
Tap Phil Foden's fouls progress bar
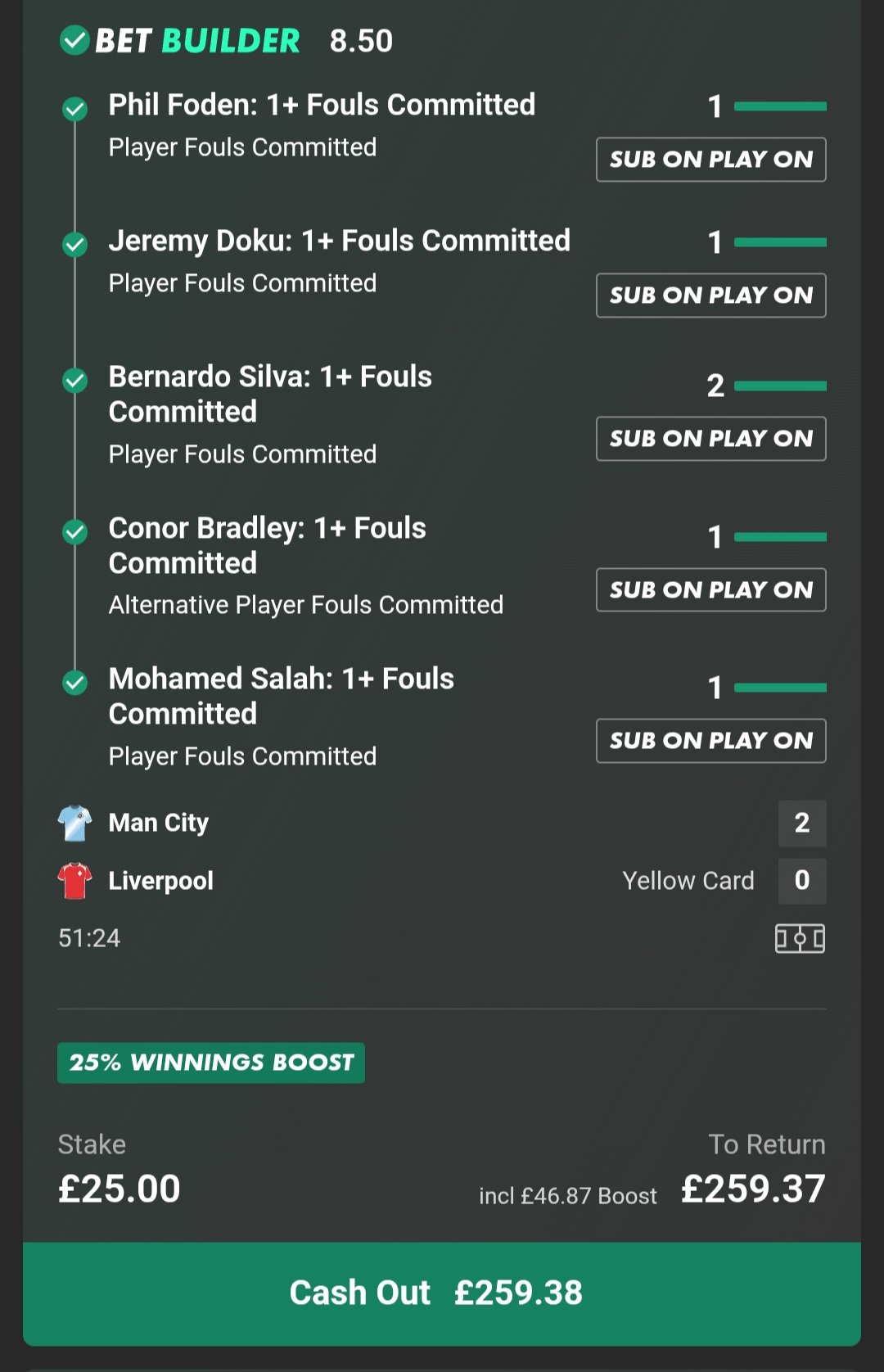780,106
